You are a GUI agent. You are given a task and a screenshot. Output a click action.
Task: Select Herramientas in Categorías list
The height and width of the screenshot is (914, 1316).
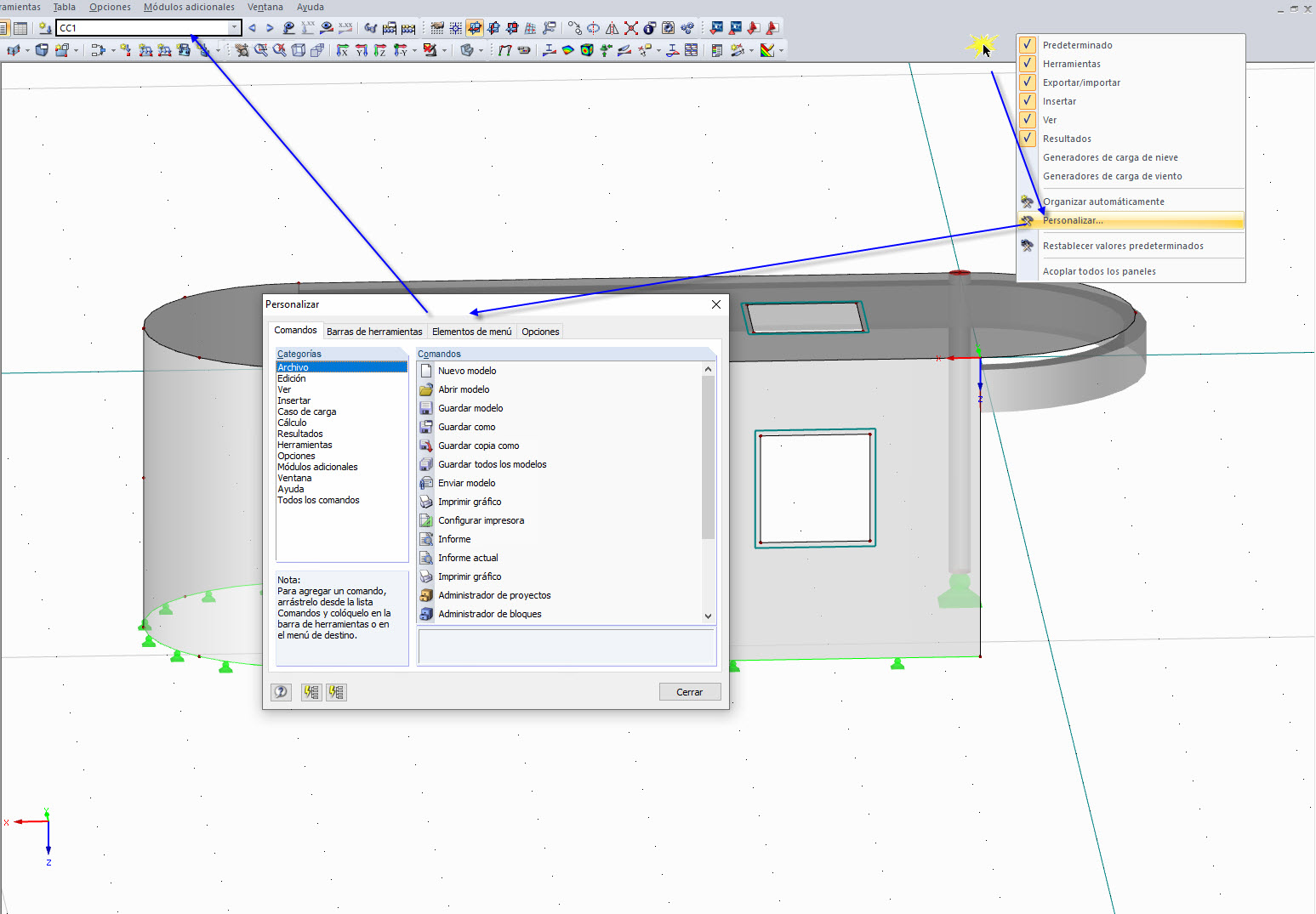click(305, 445)
